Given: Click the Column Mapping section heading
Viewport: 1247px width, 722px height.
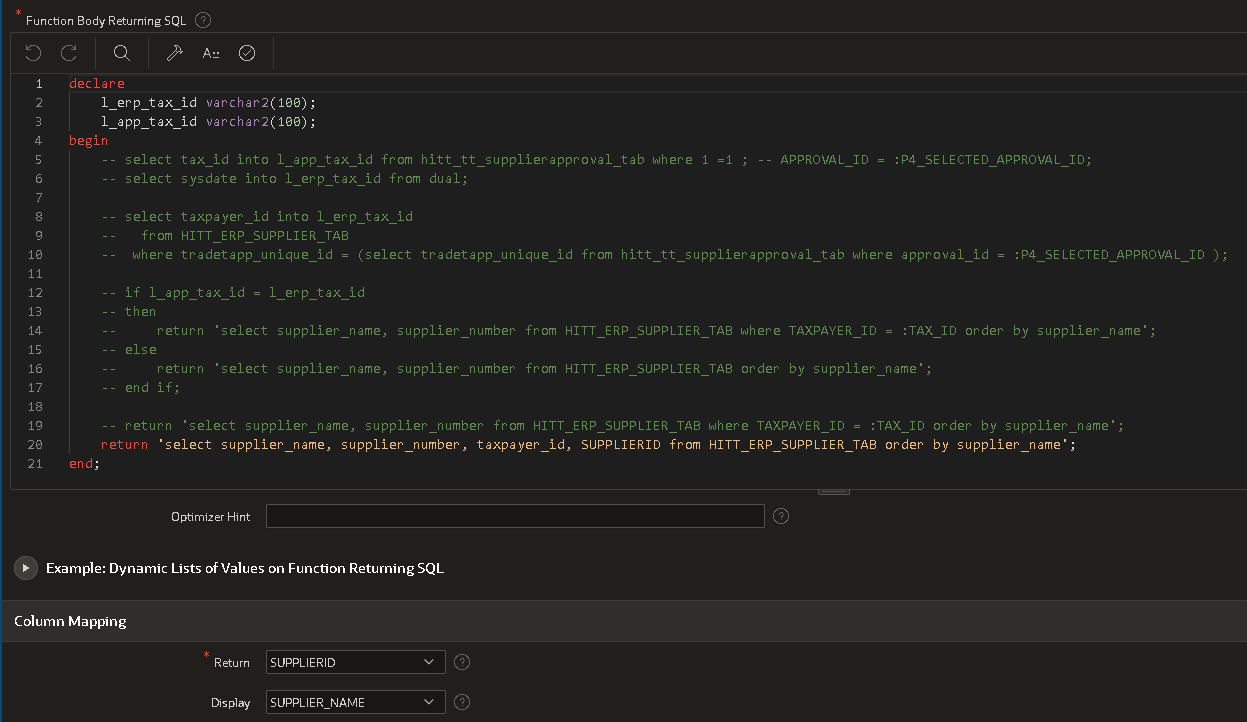Looking at the screenshot, I should point(70,621).
